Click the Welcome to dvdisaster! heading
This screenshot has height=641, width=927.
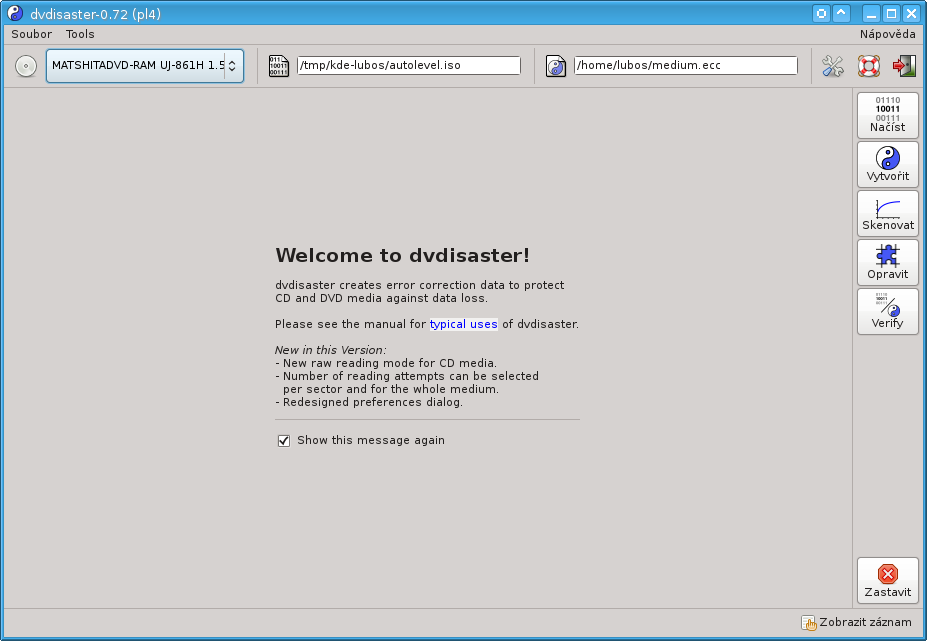coord(403,255)
